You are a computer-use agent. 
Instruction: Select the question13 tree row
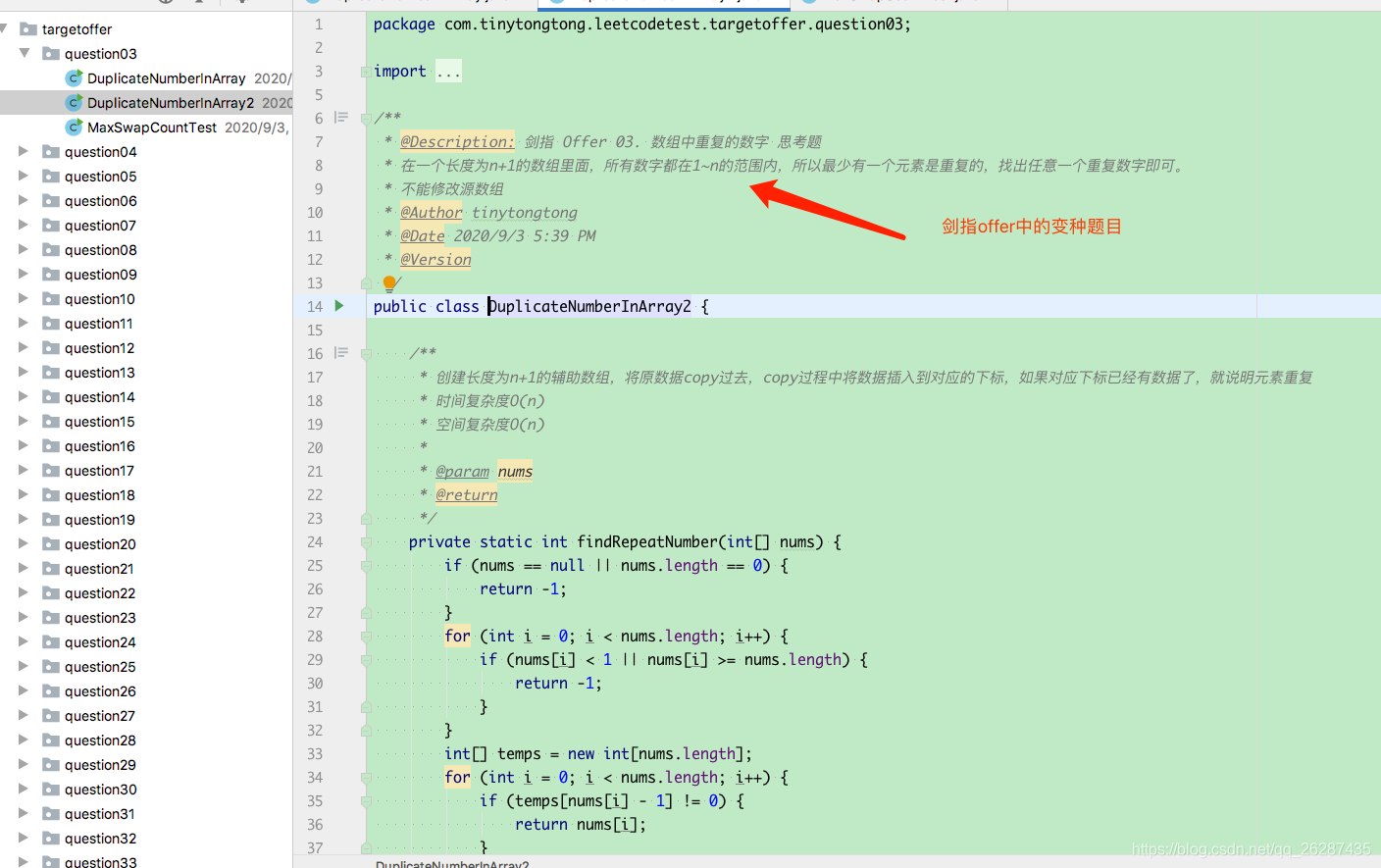click(x=146, y=373)
